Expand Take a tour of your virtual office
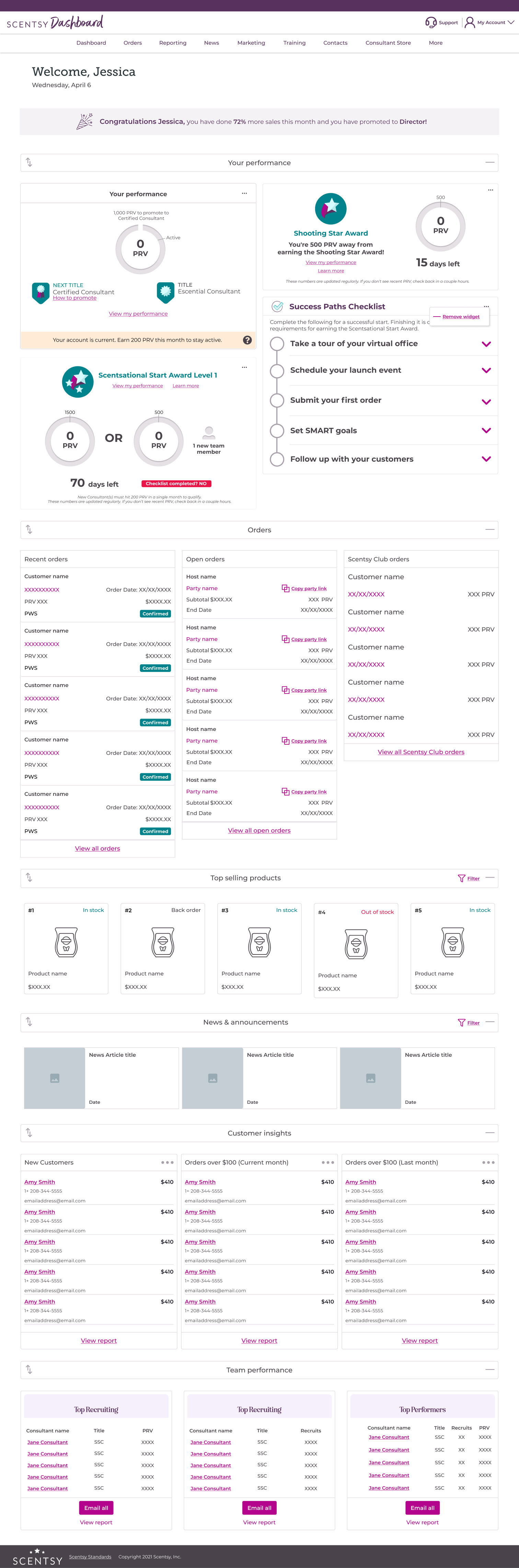Image resolution: width=519 pixels, height=1568 pixels. coord(486,344)
